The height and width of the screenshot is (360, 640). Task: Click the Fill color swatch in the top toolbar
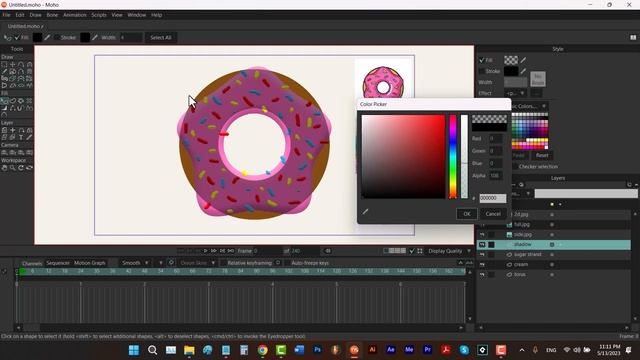tap(37, 38)
